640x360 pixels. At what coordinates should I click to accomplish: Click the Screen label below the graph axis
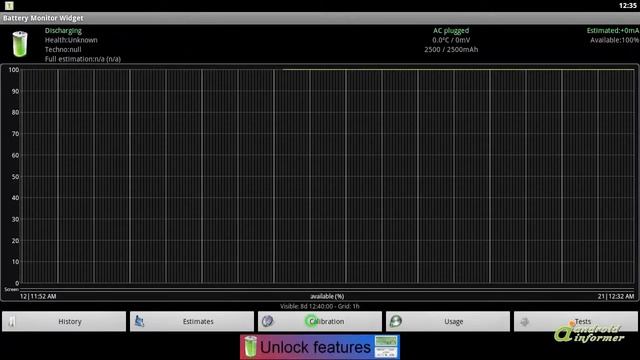coord(11,289)
